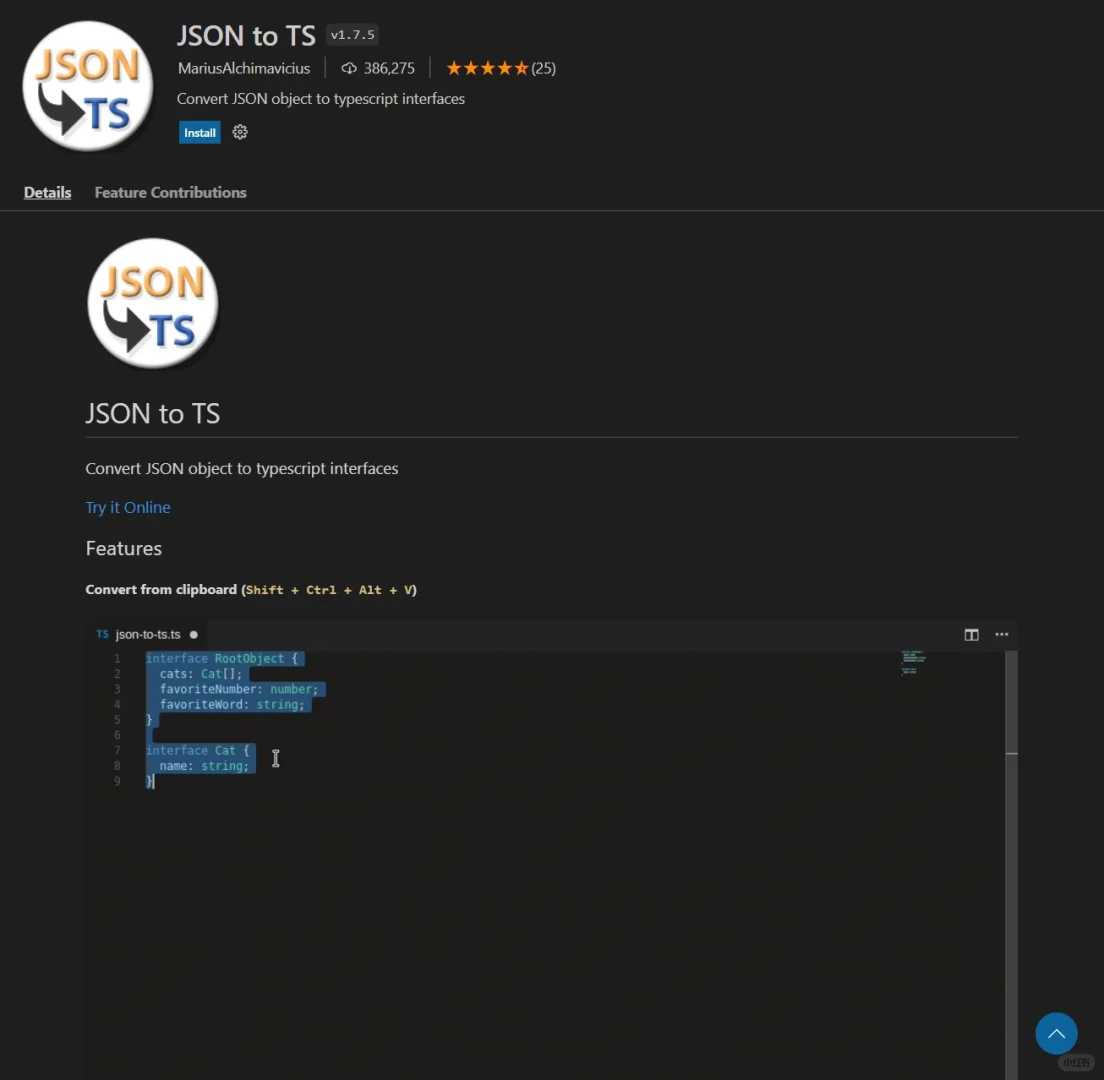Click the Split Editor icon in the code editor
Image resolution: width=1104 pixels, height=1080 pixels.
(971, 634)
